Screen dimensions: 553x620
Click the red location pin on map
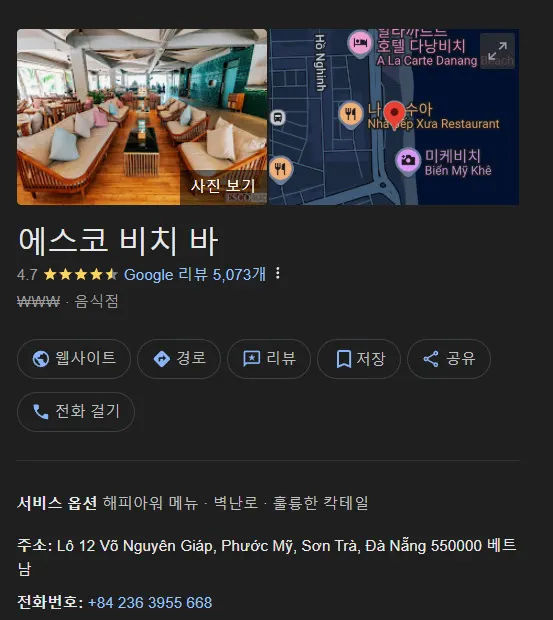(x=394, y=115)
